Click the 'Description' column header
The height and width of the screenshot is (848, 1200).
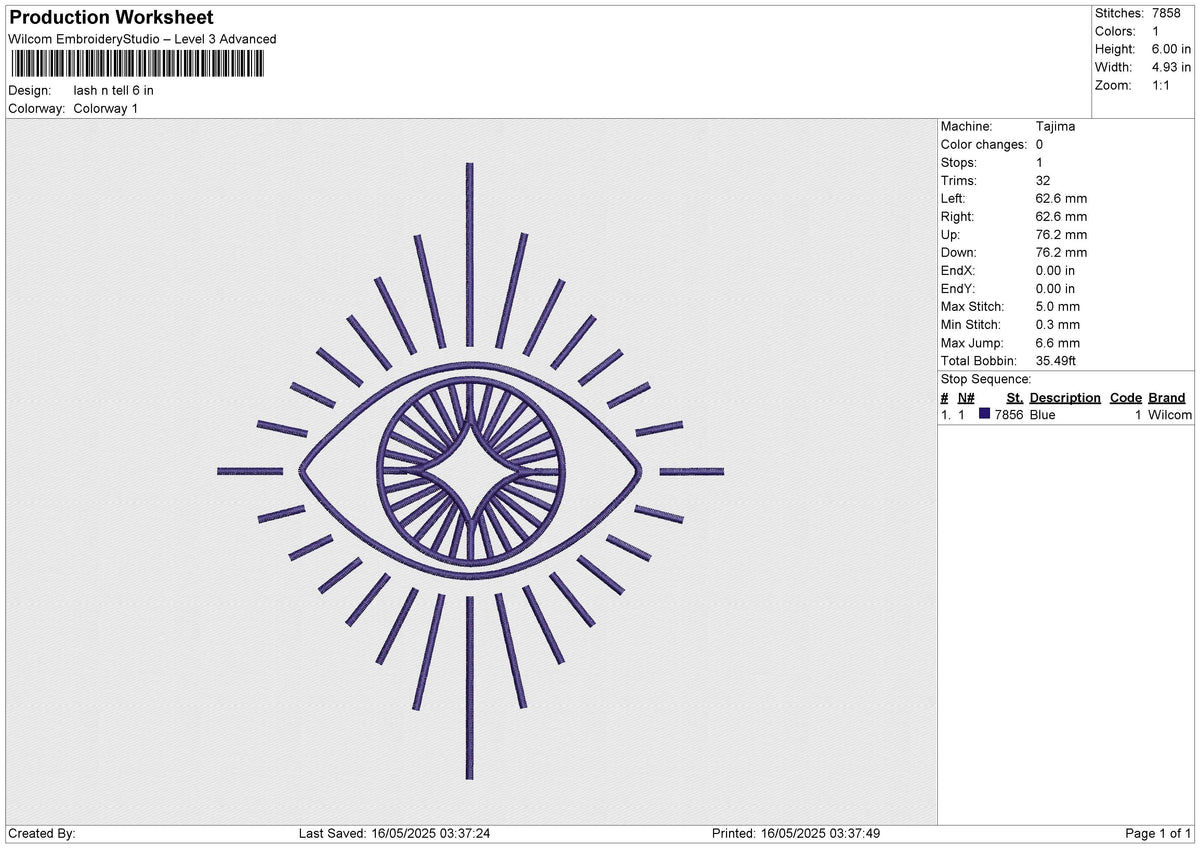point(1066,397)
